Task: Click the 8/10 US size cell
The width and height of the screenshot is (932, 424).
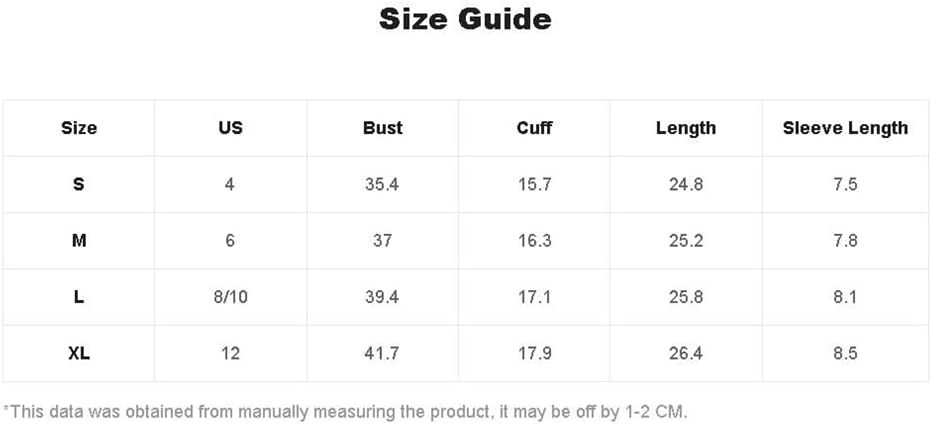Action: tap(230, 297)
